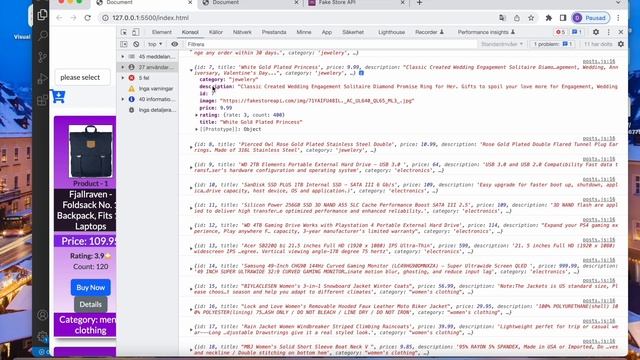Screen dimensions: 640x360
Task: Click the Fjallraven backpack product image
Action: (91, 151)
